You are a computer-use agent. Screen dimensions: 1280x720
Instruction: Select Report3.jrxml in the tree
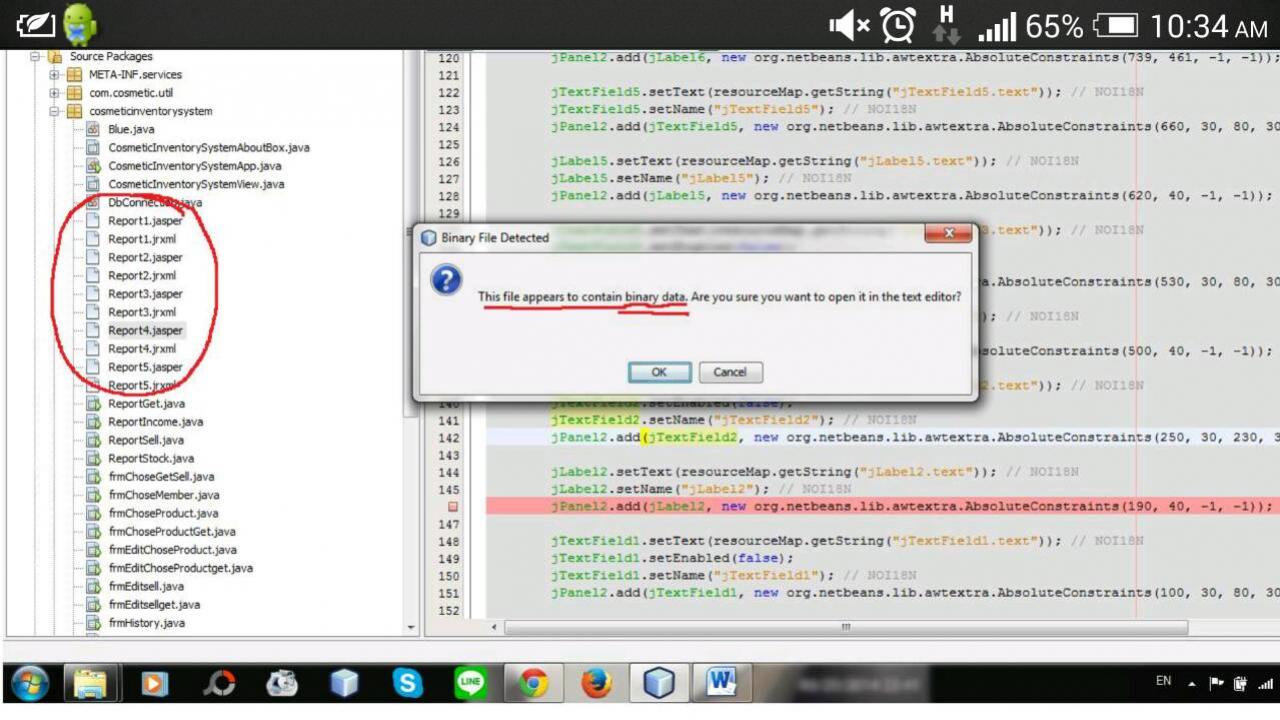tap(142, 312)
